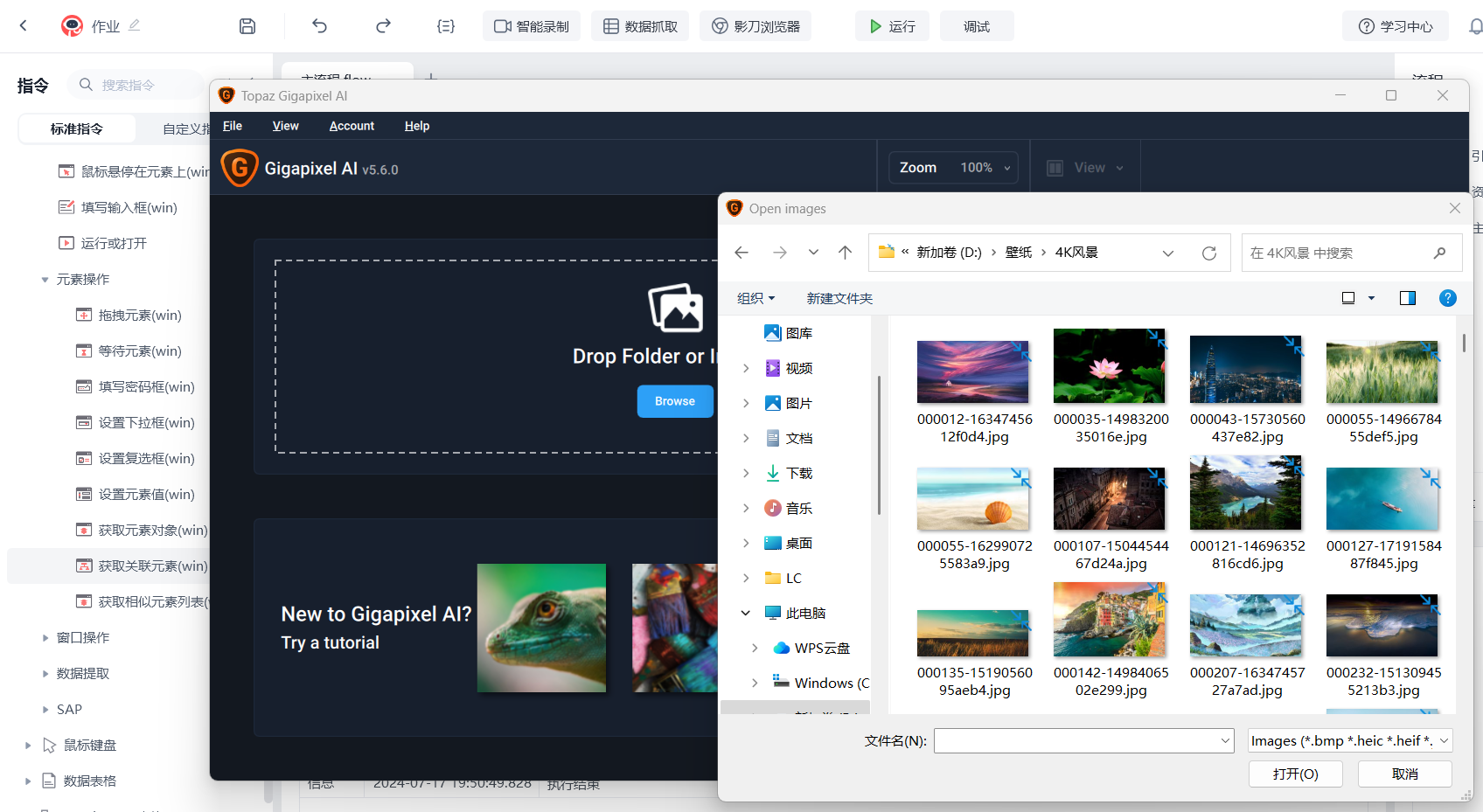Open the view options dropdown arrow in dialog
This screenshot has height=812, width=1483.
[1371, 298]
